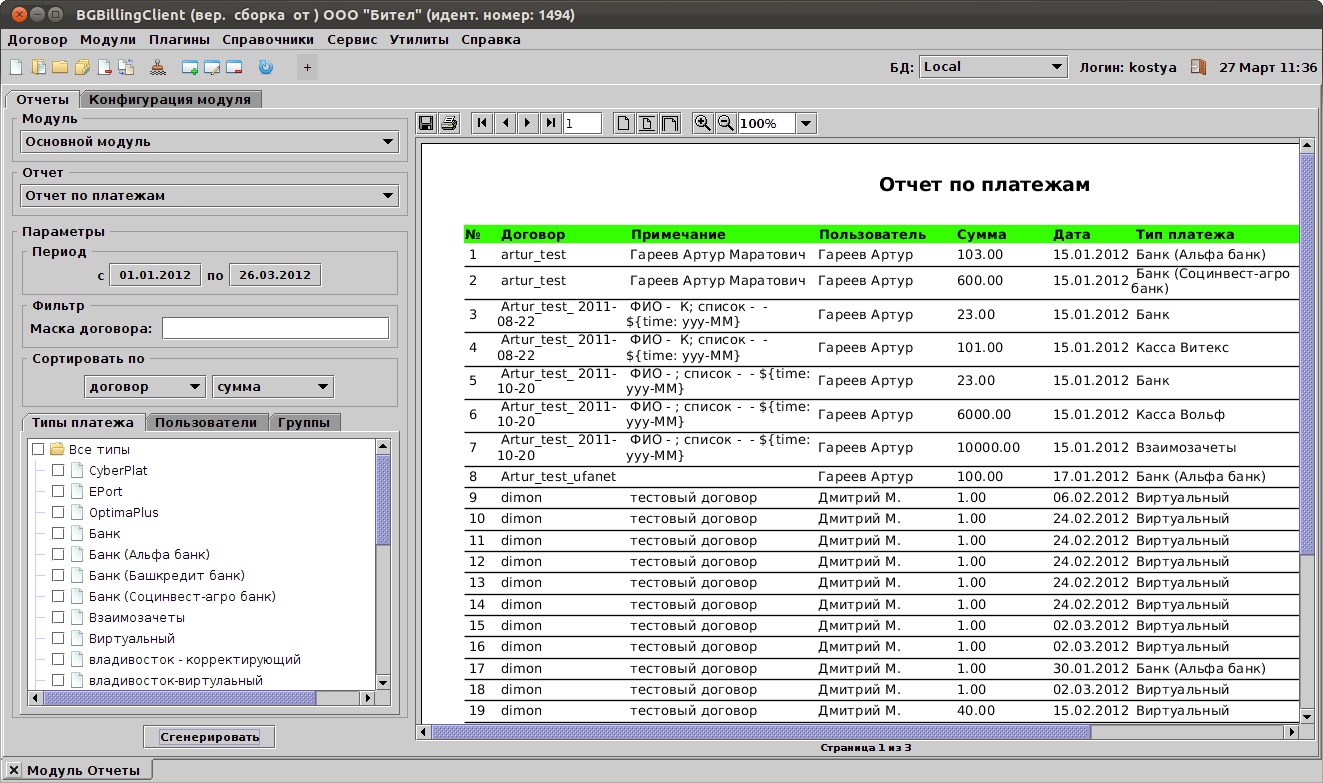1323x783 pixels.
Task: Print the report using the printer icon
Action: tap(449, 123)
